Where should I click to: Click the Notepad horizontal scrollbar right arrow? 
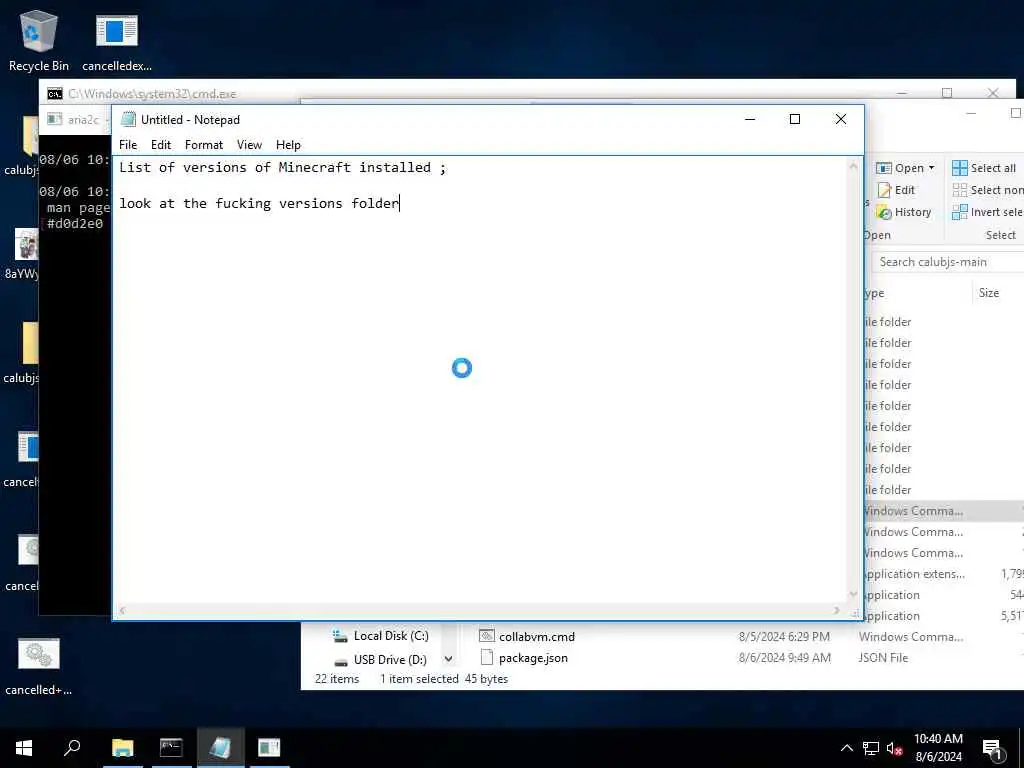837,611
